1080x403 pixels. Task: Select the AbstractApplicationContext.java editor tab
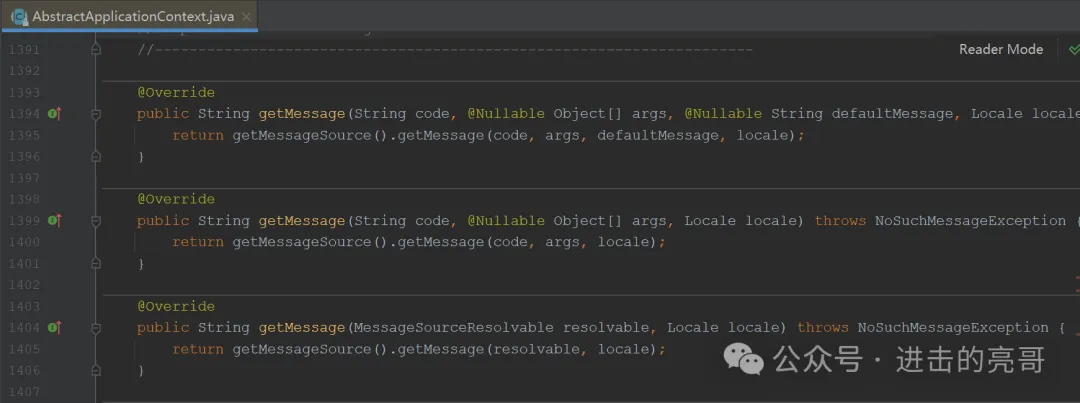point(129,16)
